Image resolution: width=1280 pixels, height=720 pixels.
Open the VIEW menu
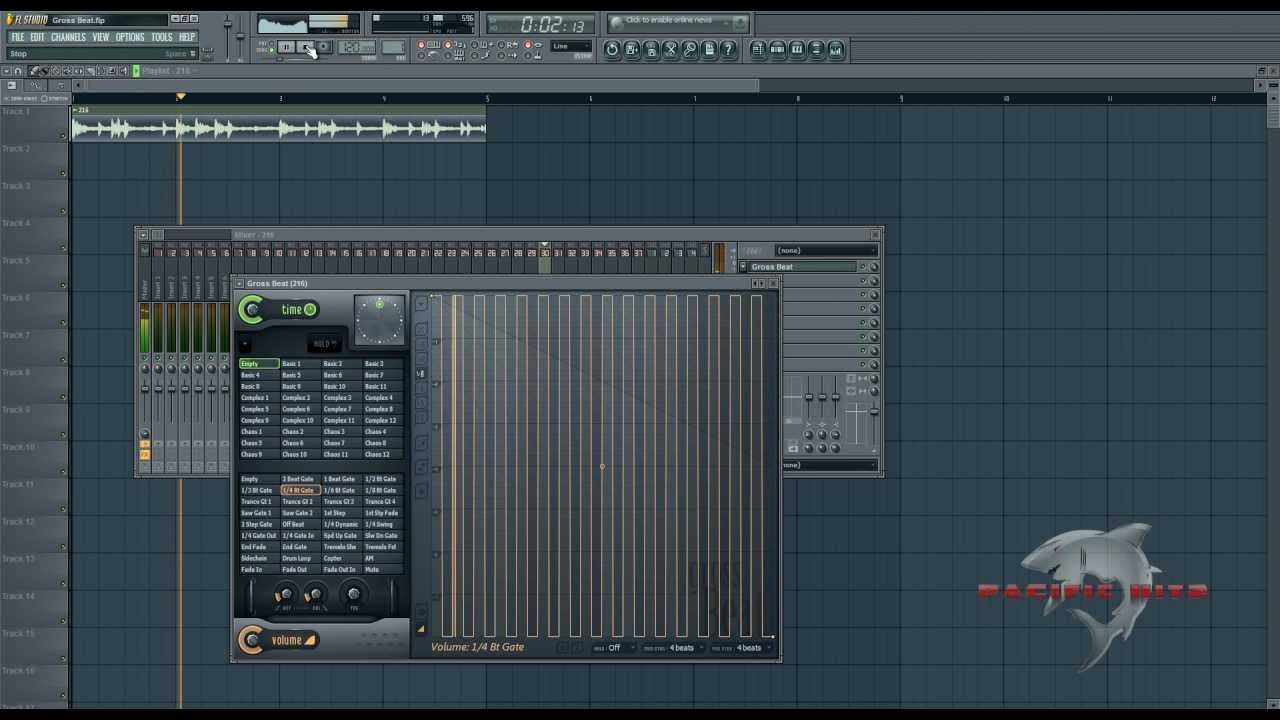pos(101,37)
